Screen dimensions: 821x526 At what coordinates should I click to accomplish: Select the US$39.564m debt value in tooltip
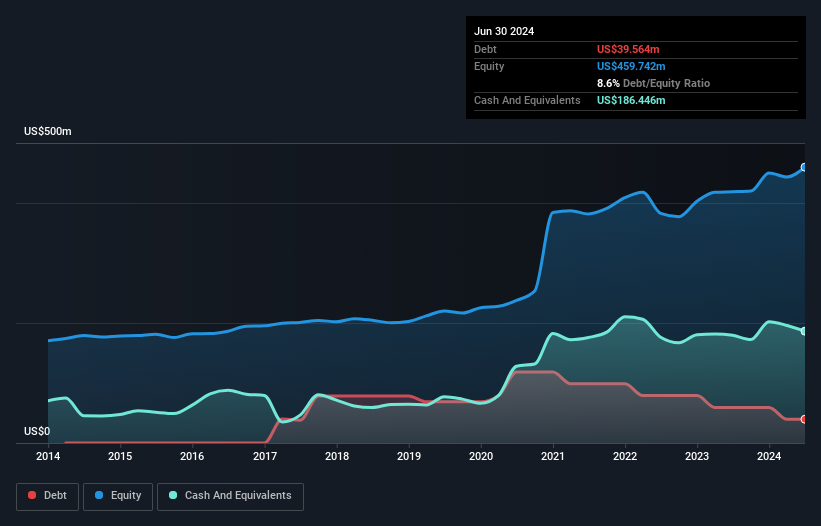(630, 49)
